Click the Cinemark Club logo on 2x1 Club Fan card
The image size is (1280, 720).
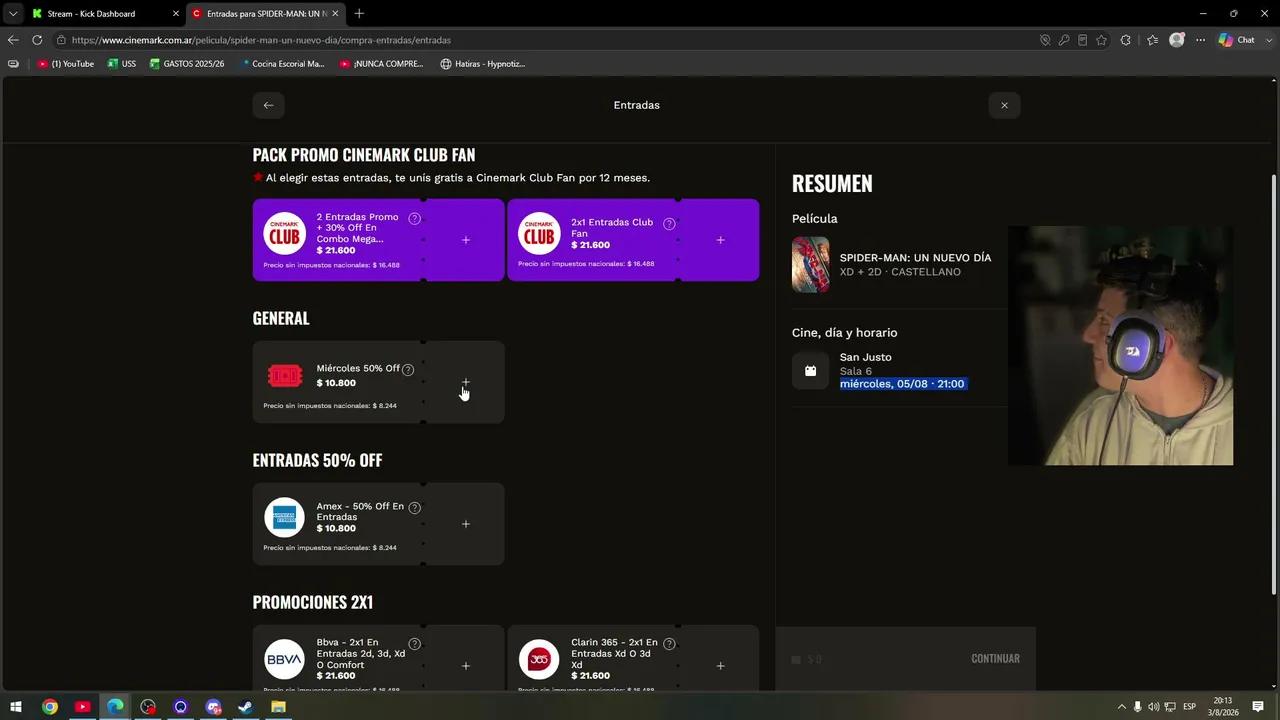pyautogui.click(x=539, y=234)
